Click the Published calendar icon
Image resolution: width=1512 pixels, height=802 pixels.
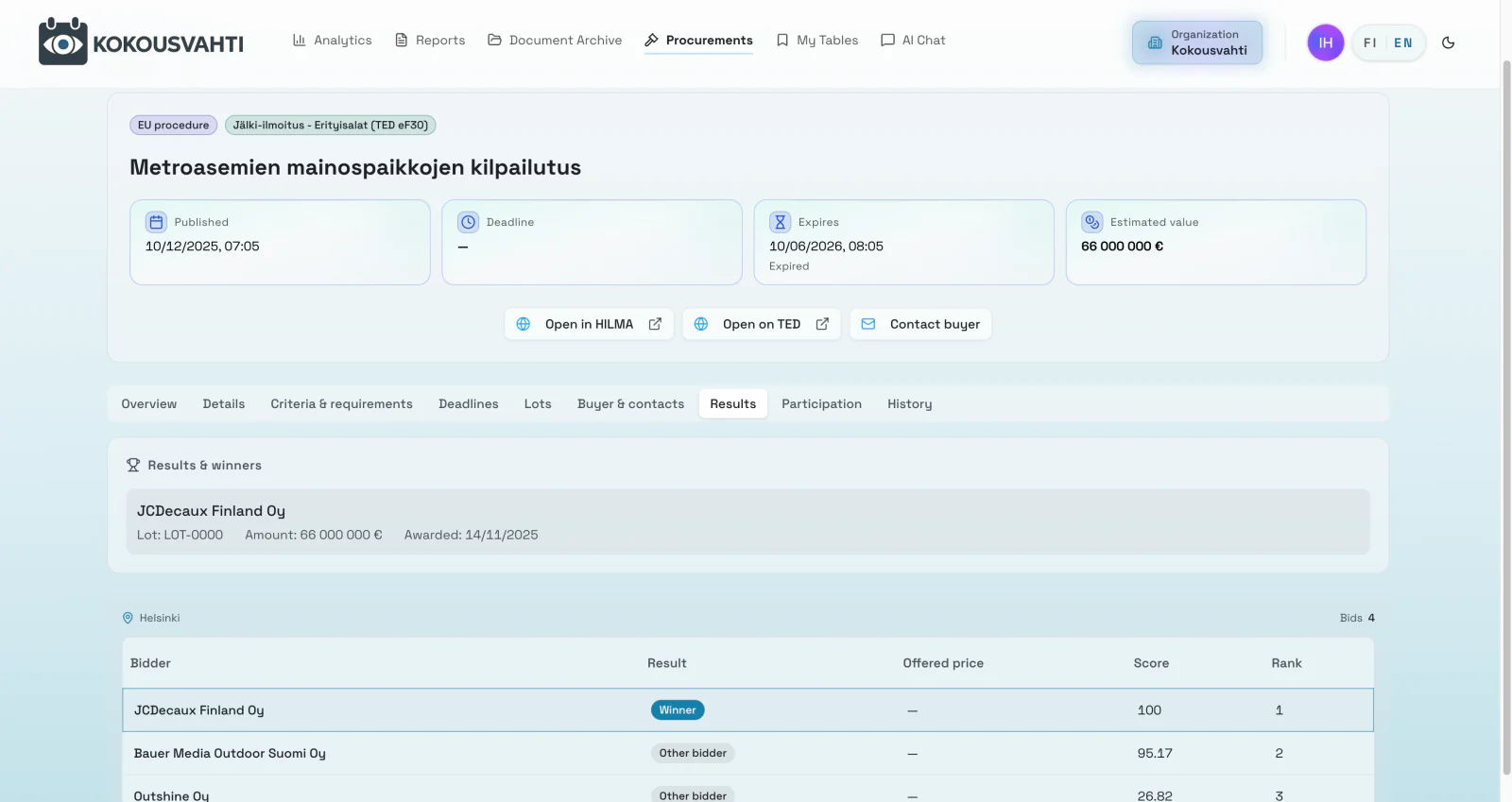tap(156, 222)
